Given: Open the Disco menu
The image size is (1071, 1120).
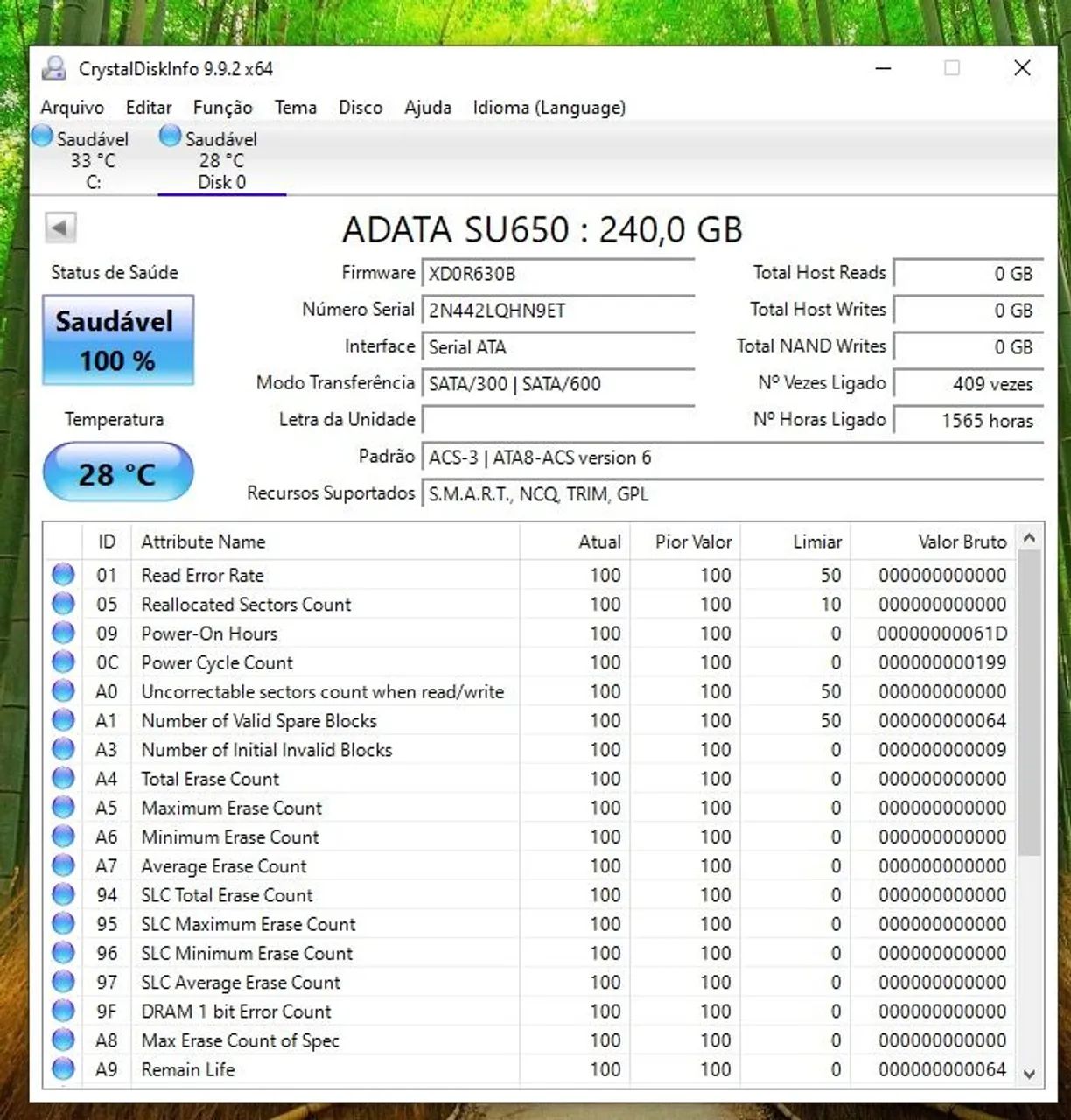Looking at the screenshot, I should [360, 107].
